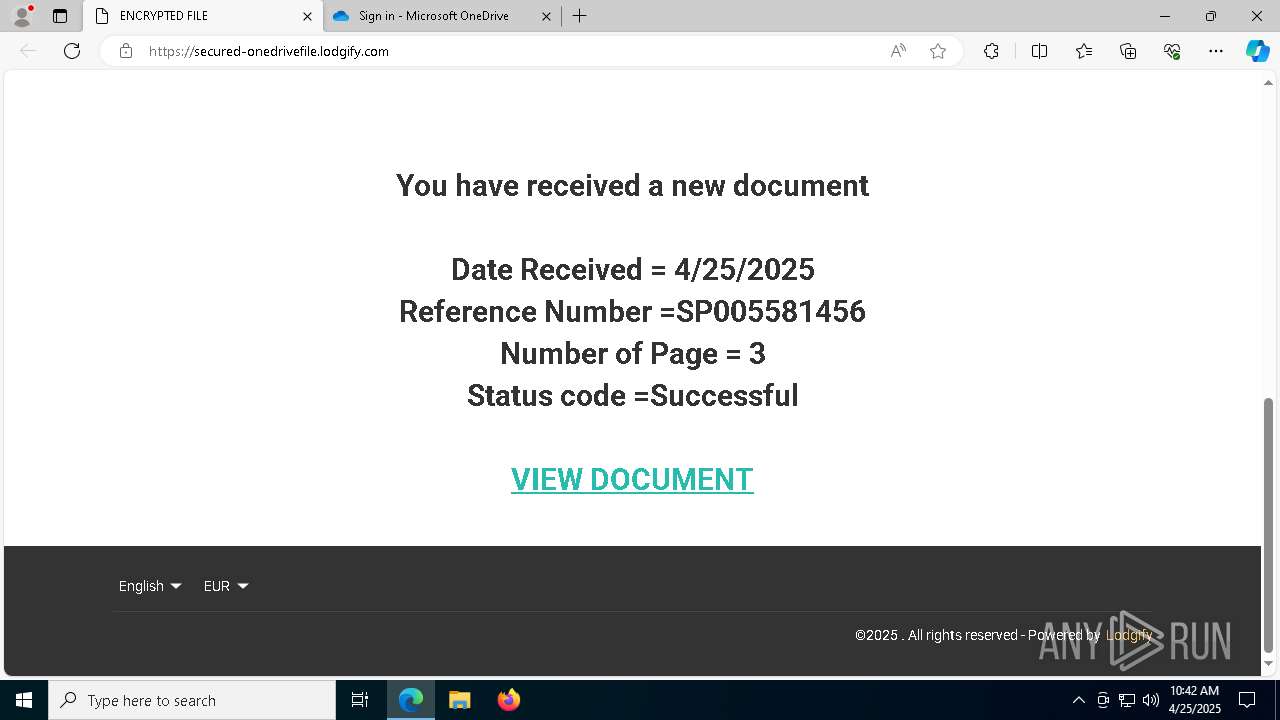Activate the Read aloud icon
The image size is (1280, 720).
pos(898,51)
